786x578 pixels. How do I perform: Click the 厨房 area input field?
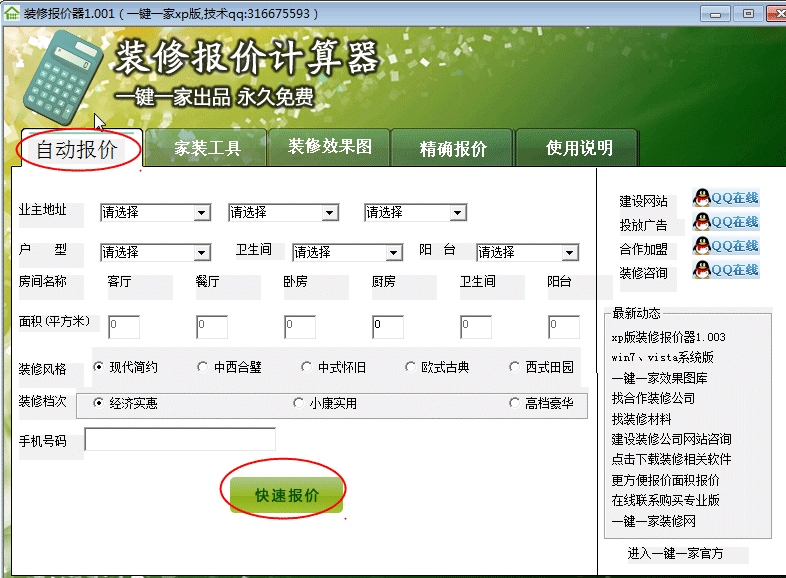click(388, 327)
